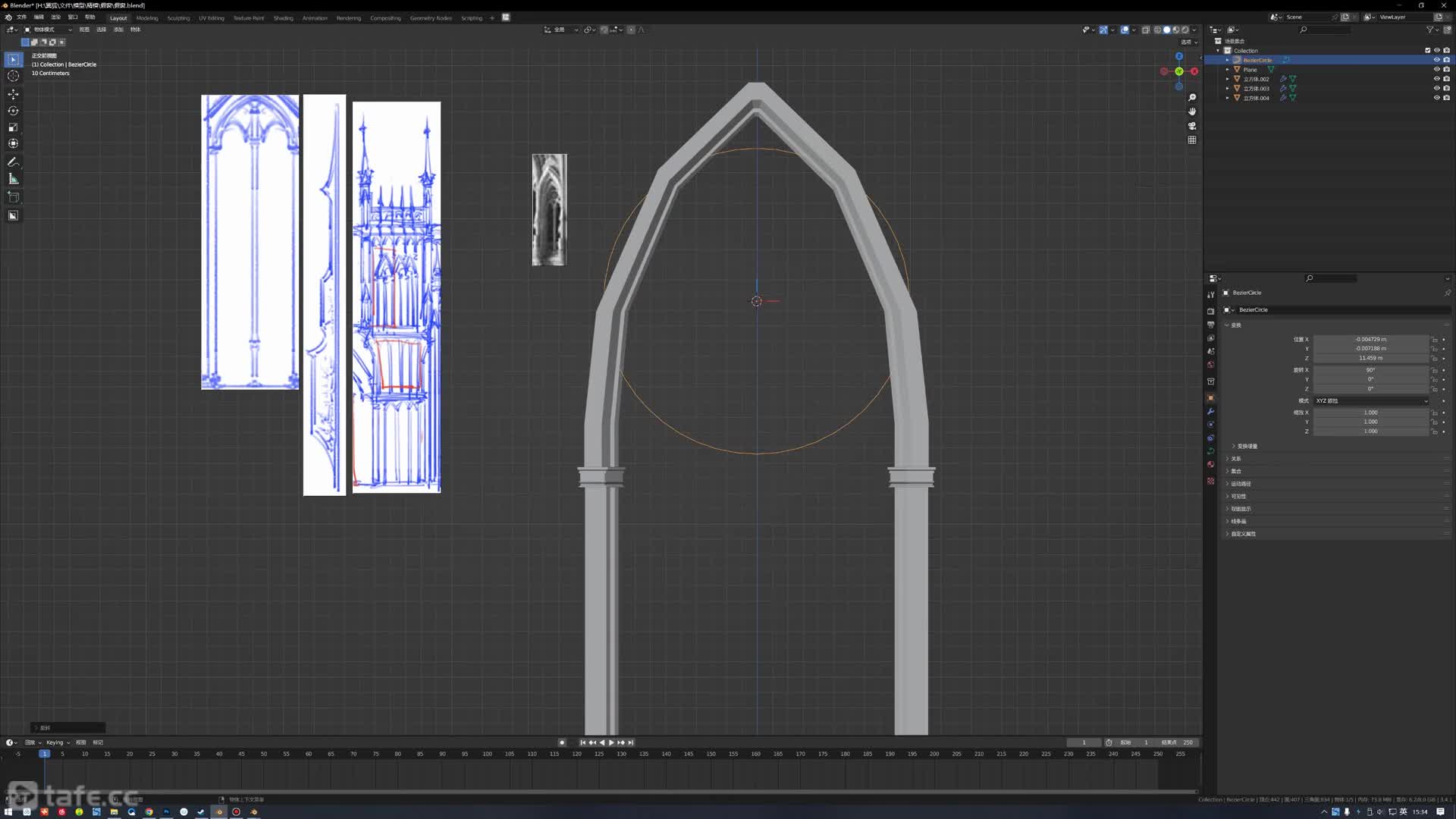This screenshot has width=1456, height=819.
Task: Select the Select Box tool
Action: pos(13,59)
